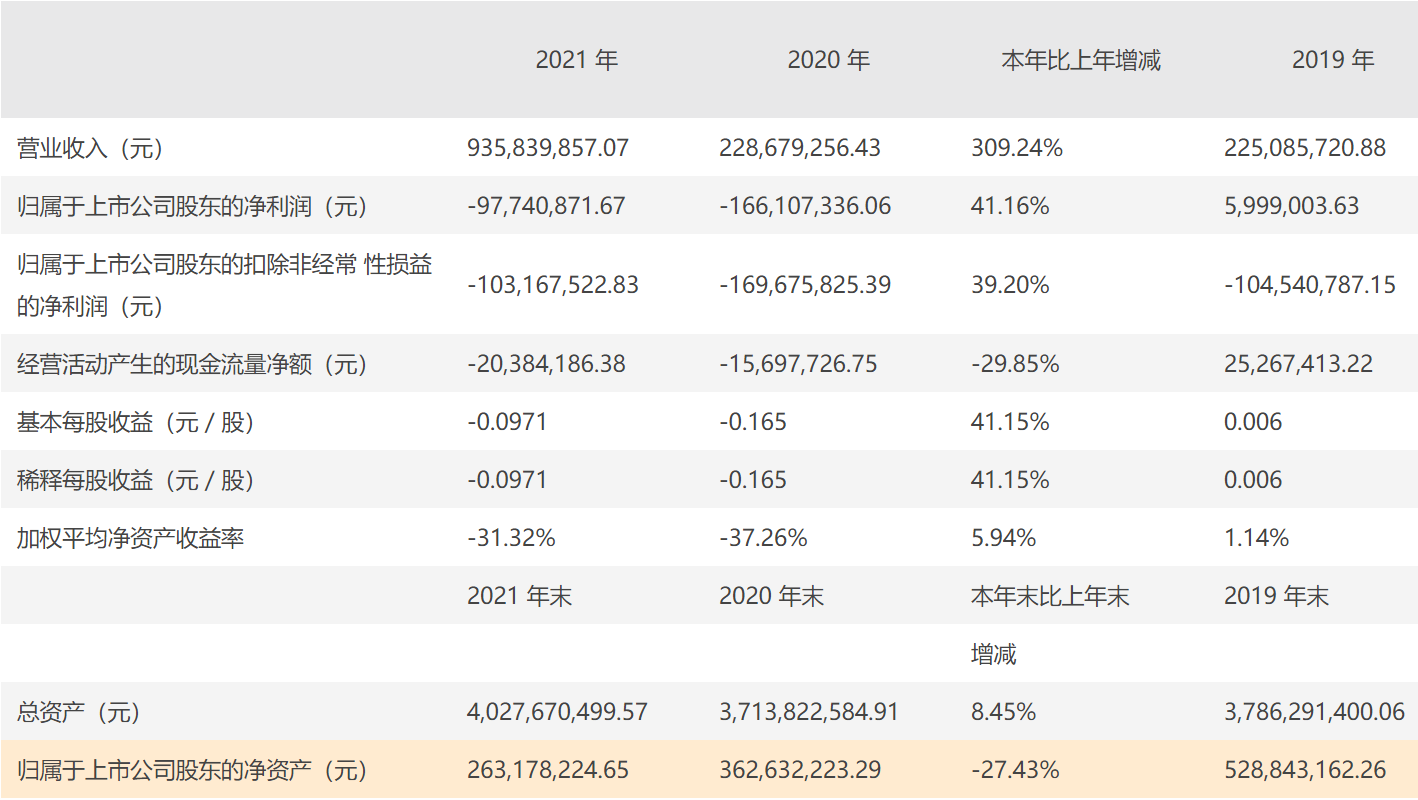Select the 2019 net profit cell 5,999,003.63
The width and height of the screenshot is (1418, 800).
(x=1291, y=207)
